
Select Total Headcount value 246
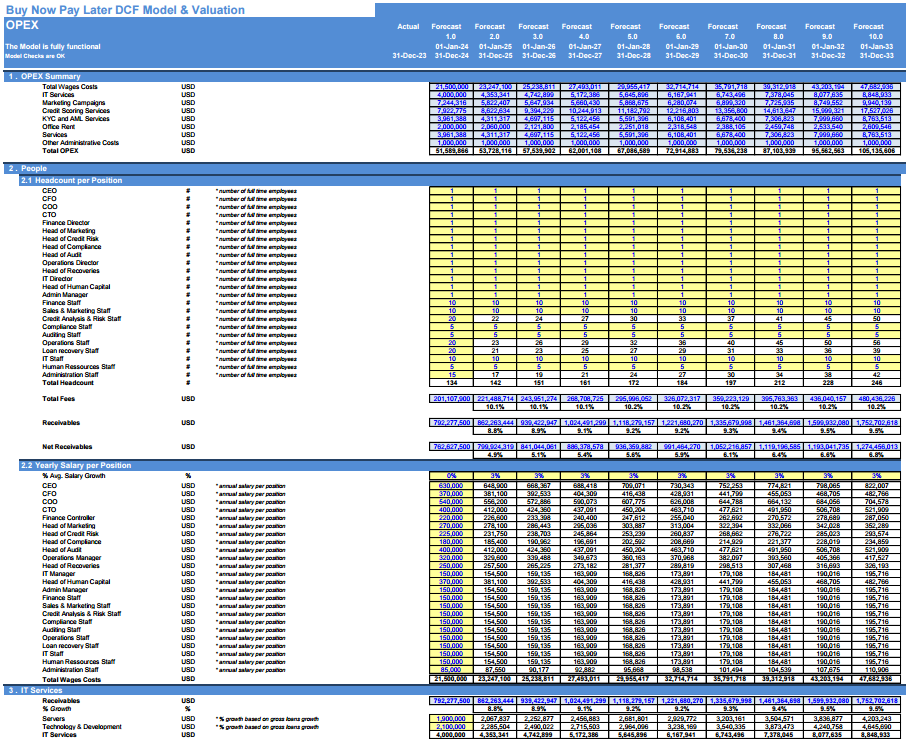(876, 383)
